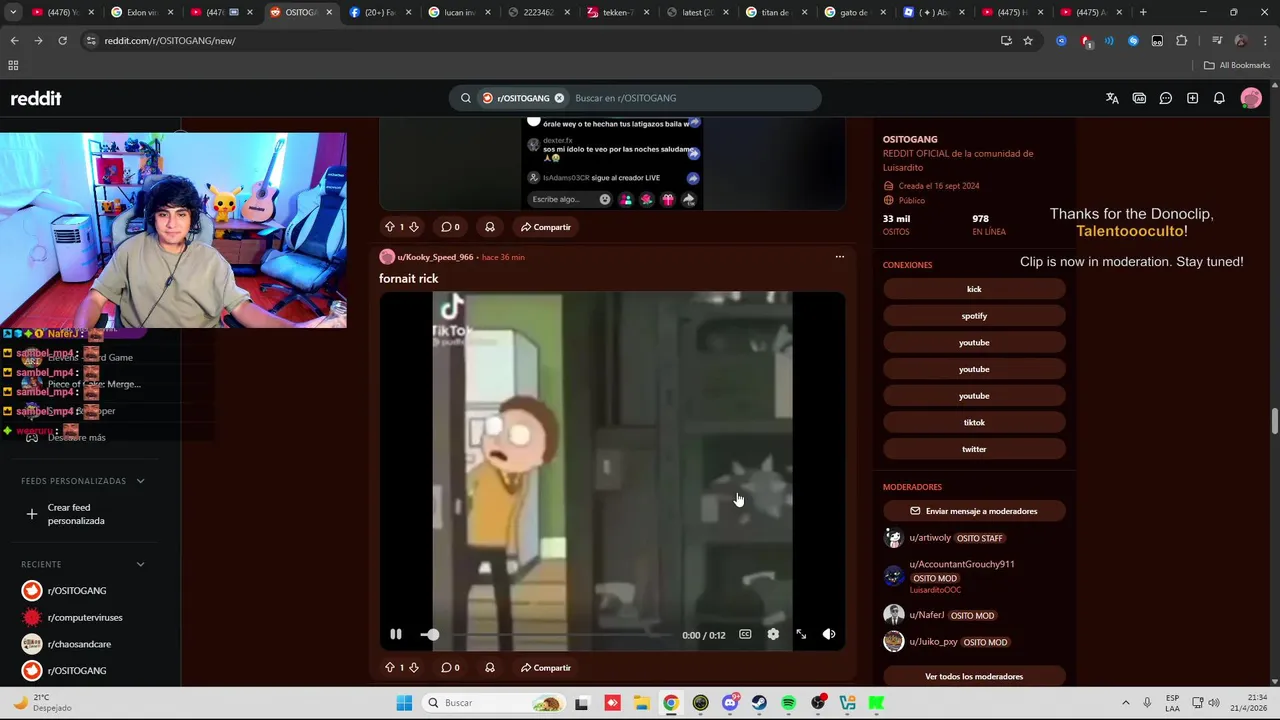Open the All Bookmarks folder
This screenshot has height=720, width=1280.
coord(1237,65)
